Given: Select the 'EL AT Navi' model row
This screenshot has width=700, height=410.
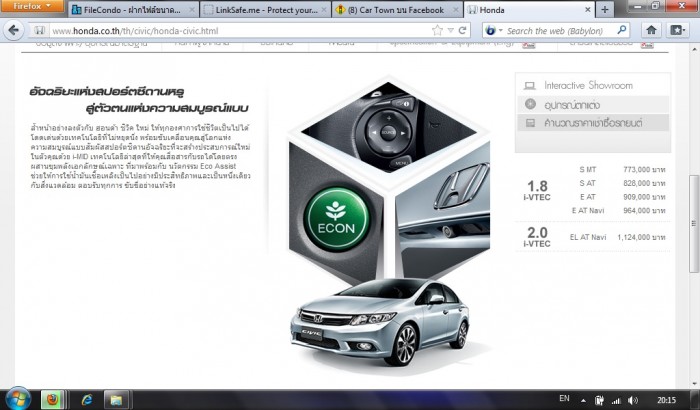Looking at the screenshot, I should tap(618, 238).
